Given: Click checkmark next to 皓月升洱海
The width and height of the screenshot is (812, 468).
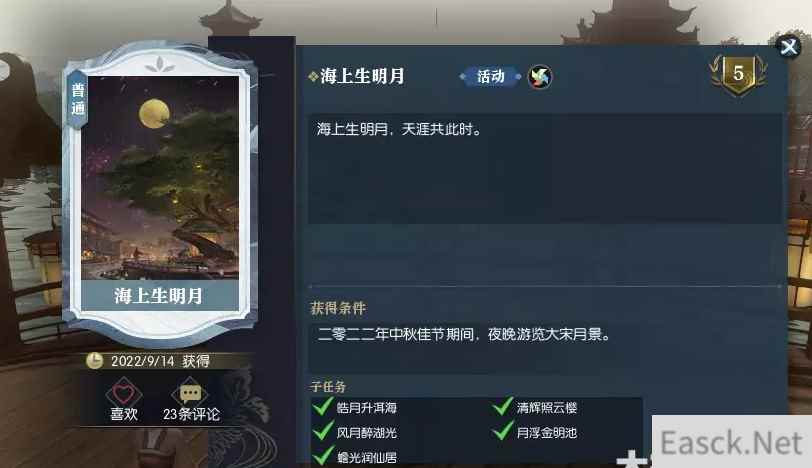Looking at the screenshot, I should click(323, 406).
